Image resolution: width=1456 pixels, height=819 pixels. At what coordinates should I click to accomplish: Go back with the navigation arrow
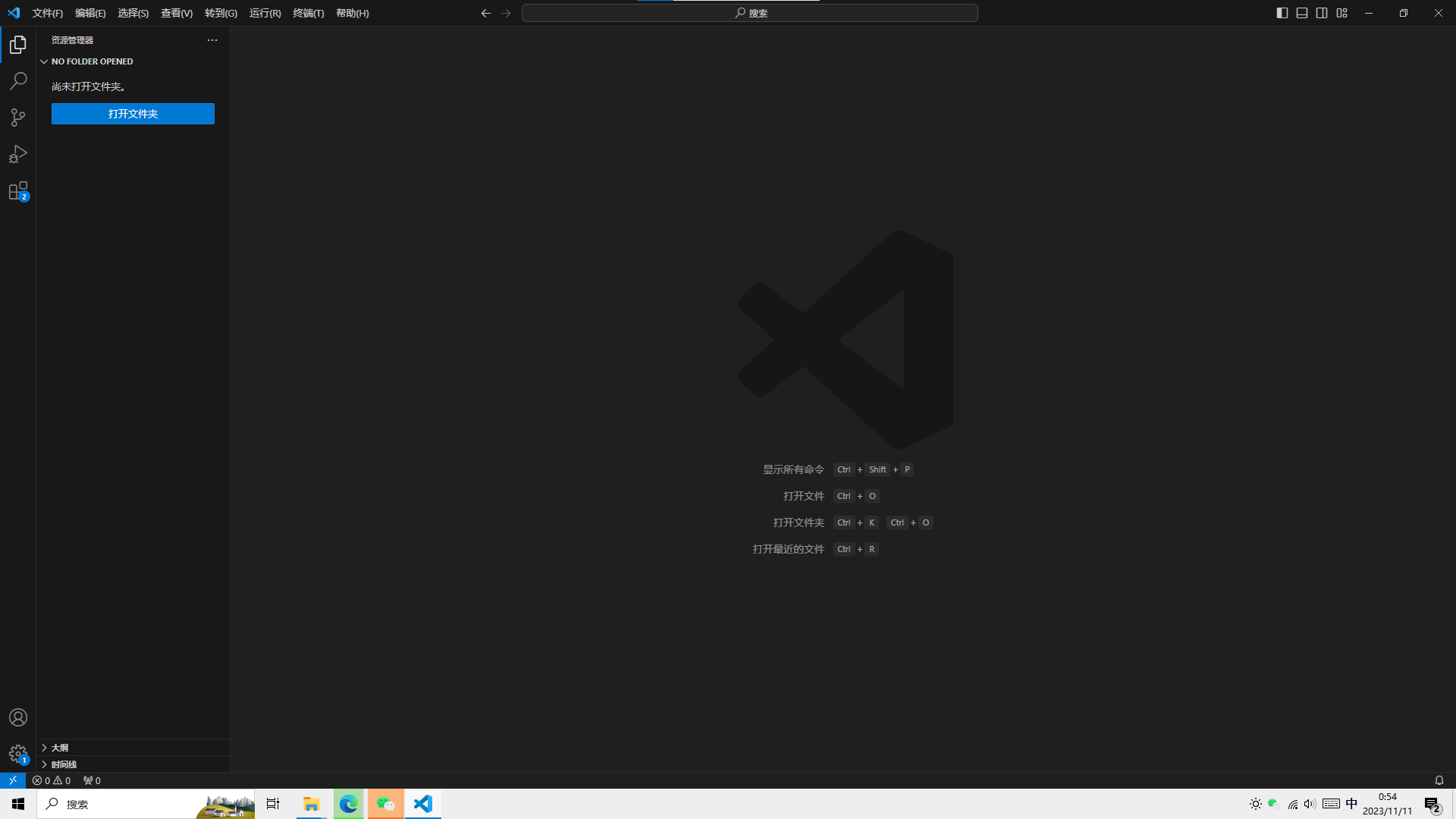pos(486,13)
